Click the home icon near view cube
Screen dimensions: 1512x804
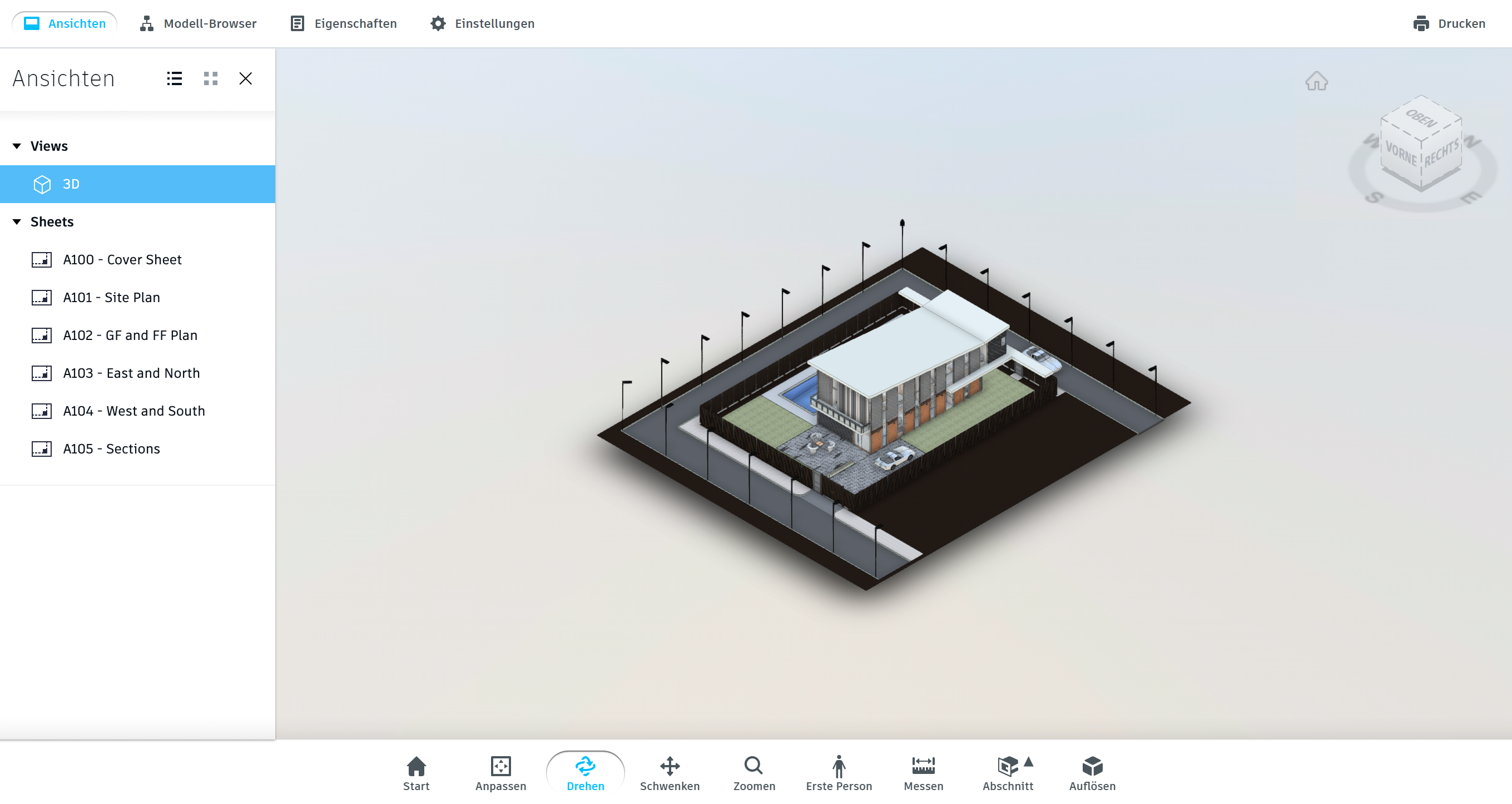(1316, 81)
